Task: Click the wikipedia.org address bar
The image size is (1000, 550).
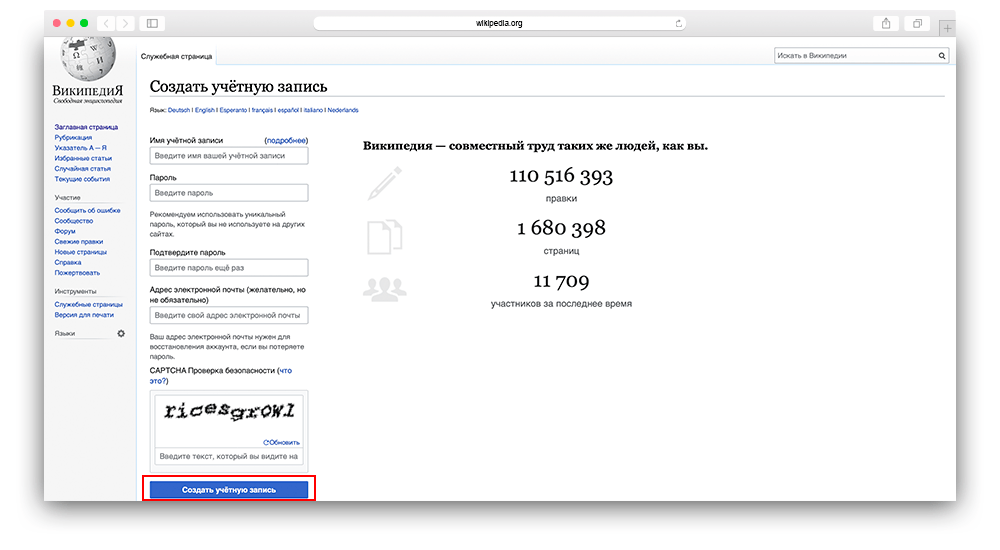Action: click(x=499, y=24)
